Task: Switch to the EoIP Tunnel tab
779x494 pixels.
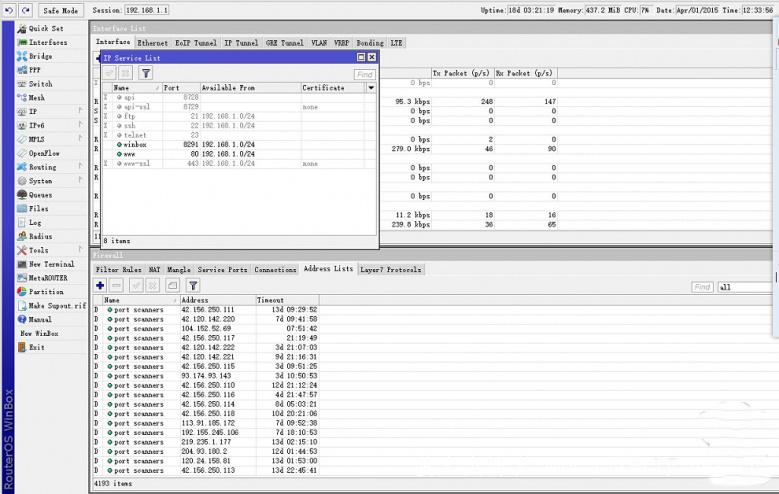Action: [196, 43]
